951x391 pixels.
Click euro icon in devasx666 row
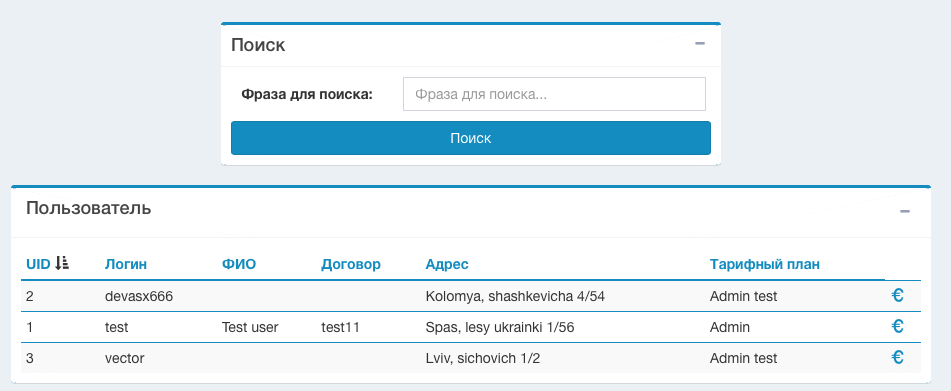[x=898, y=296]
